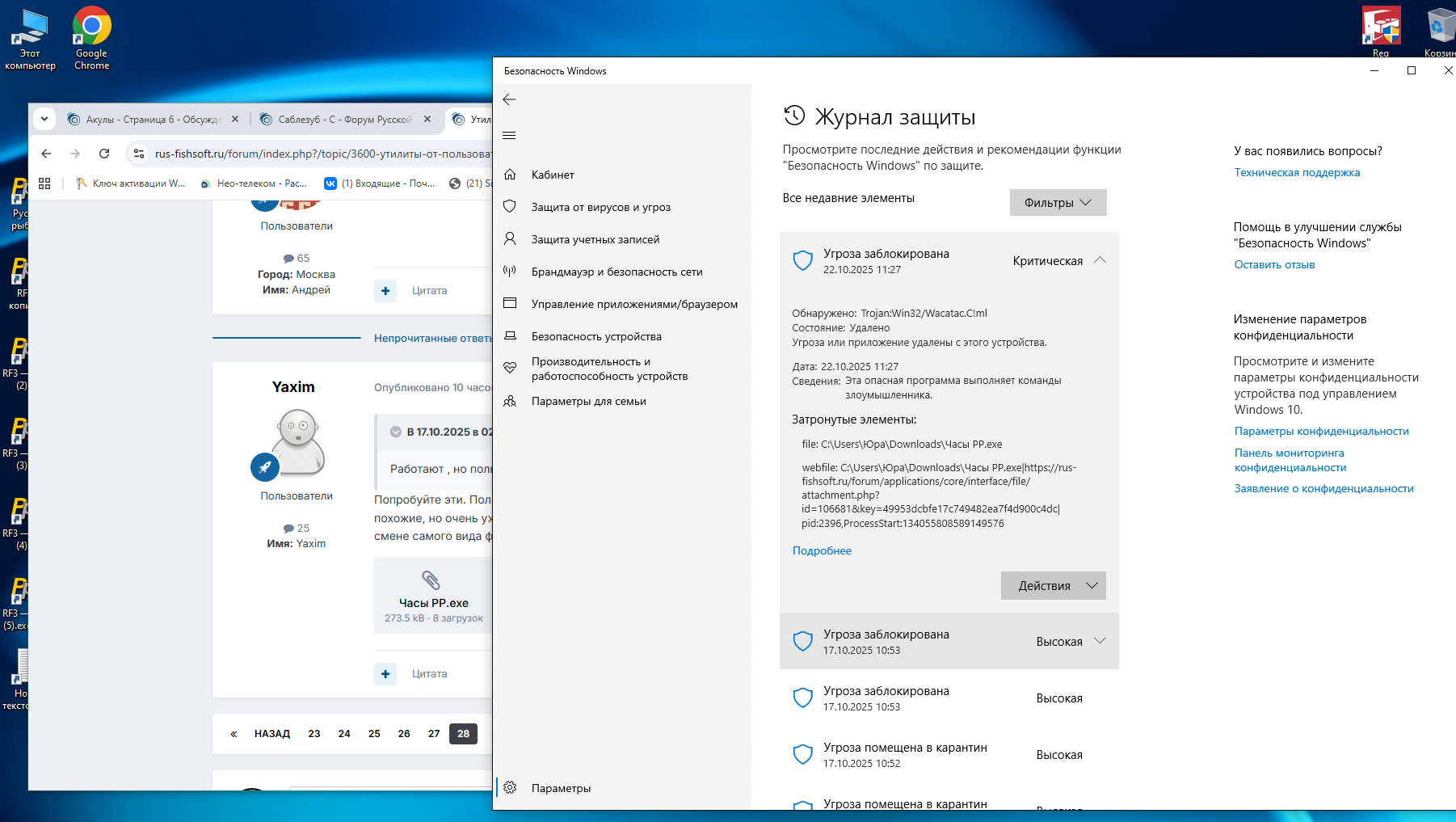
Task: Collapse the Критическая threat entry
Action: (1100, 260)
